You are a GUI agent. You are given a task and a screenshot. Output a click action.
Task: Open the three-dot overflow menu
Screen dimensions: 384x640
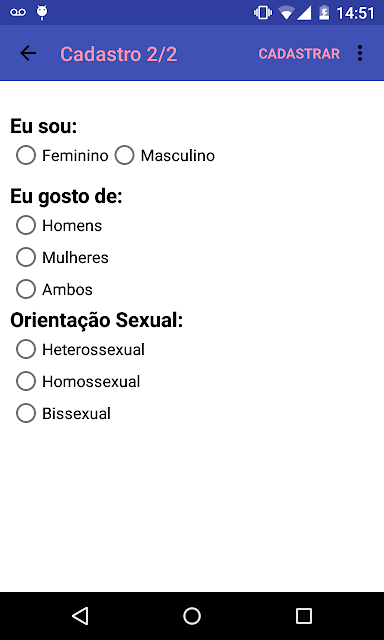coord(360,53)
